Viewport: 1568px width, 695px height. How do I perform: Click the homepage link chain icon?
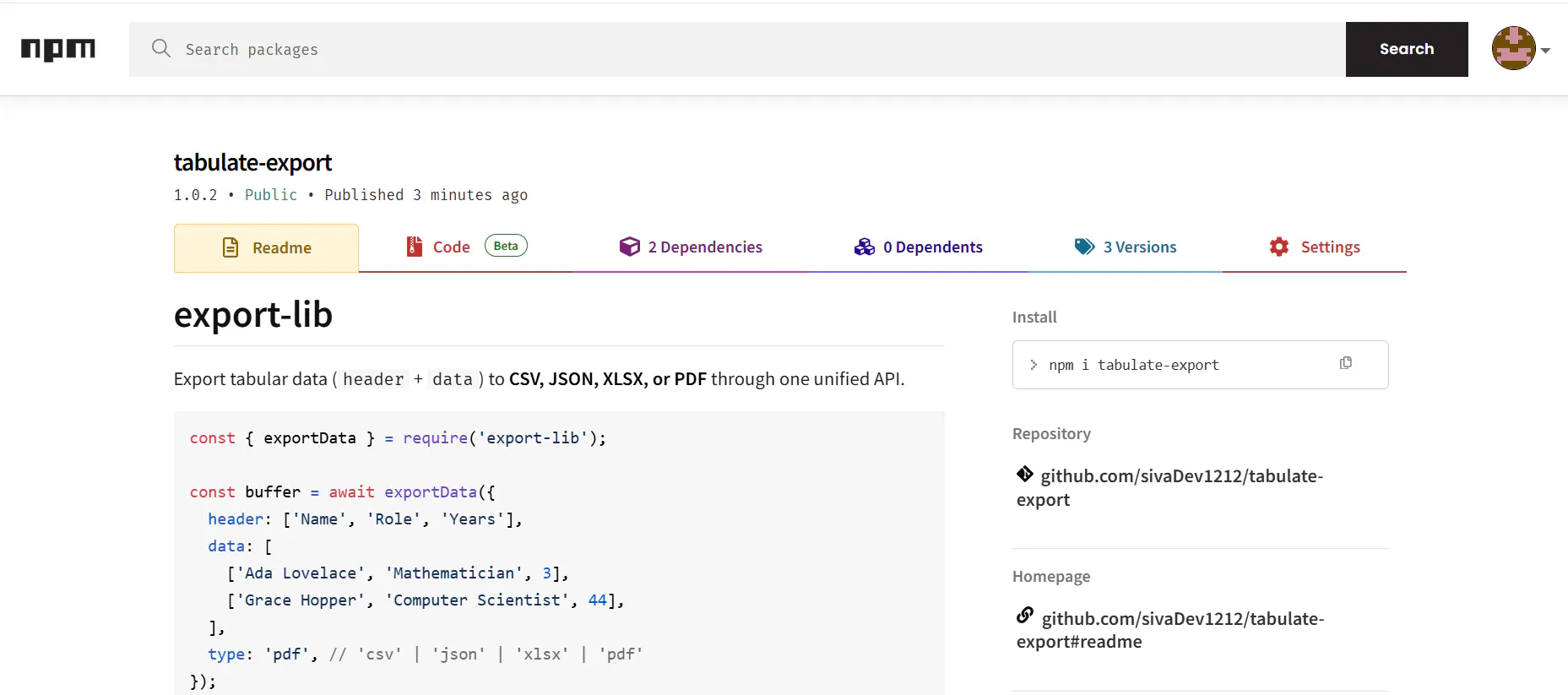pos(1025,615)
